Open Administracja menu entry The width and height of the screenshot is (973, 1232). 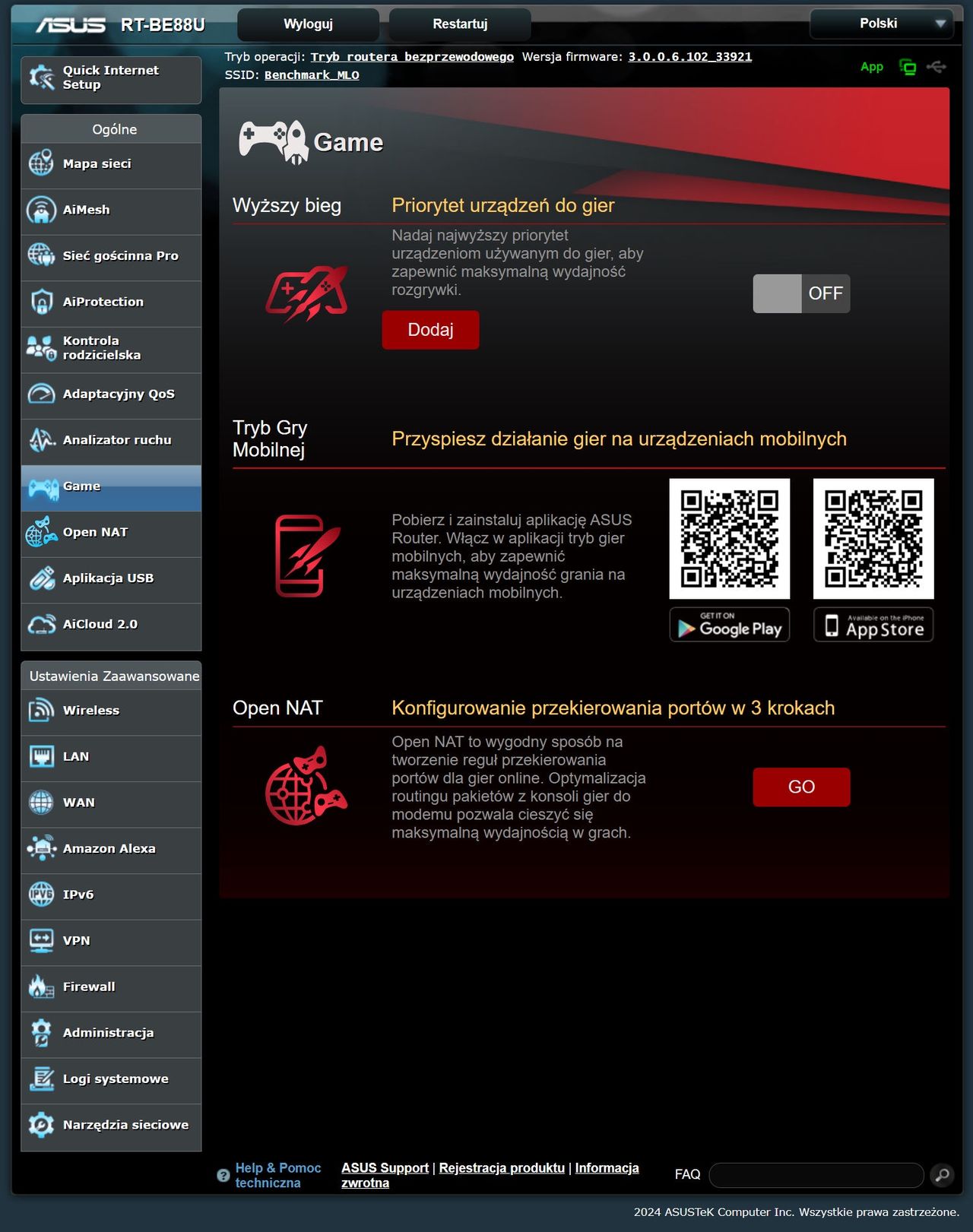point(111,1034)
